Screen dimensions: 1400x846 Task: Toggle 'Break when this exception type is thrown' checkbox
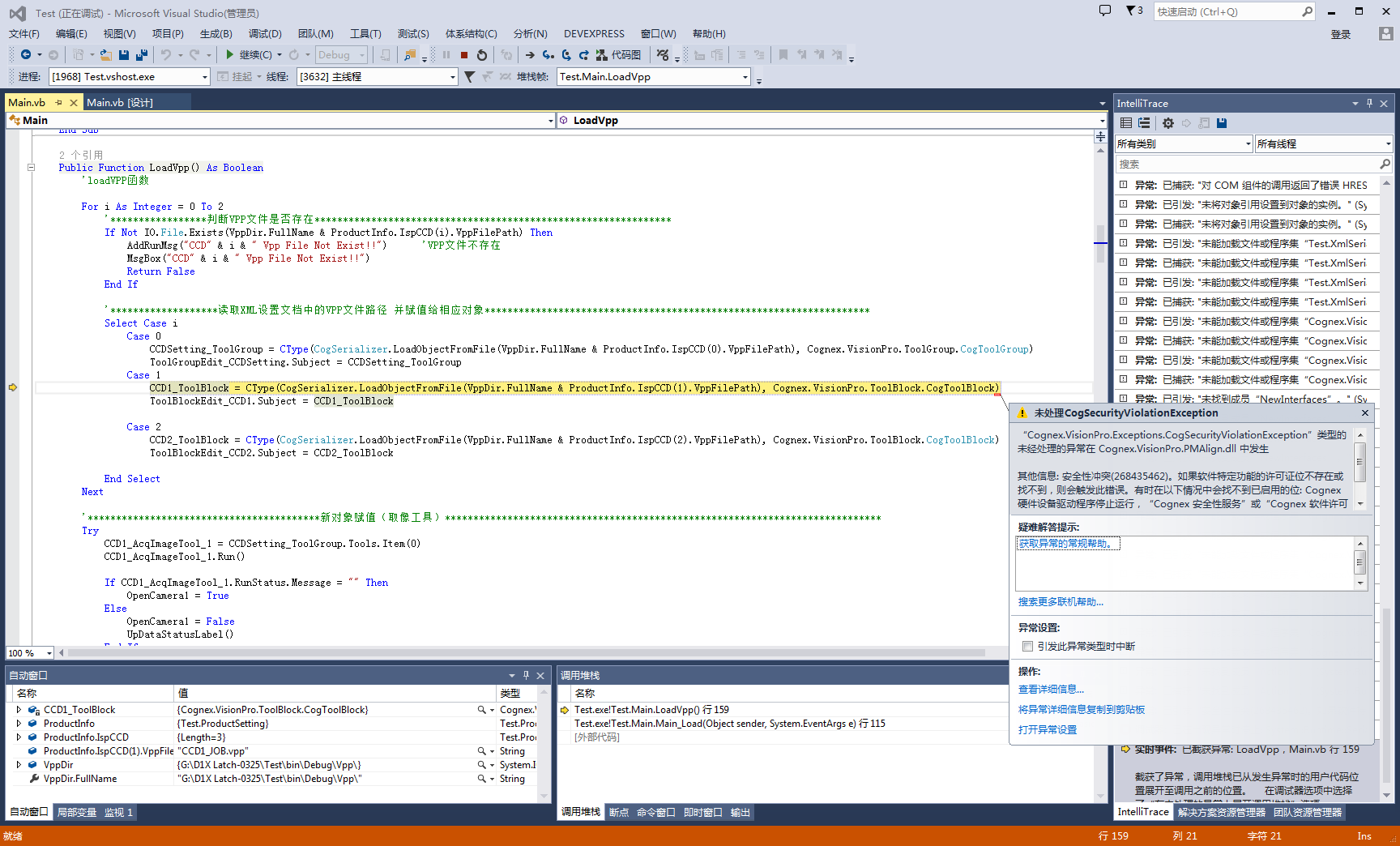[x=1027, y=647]
